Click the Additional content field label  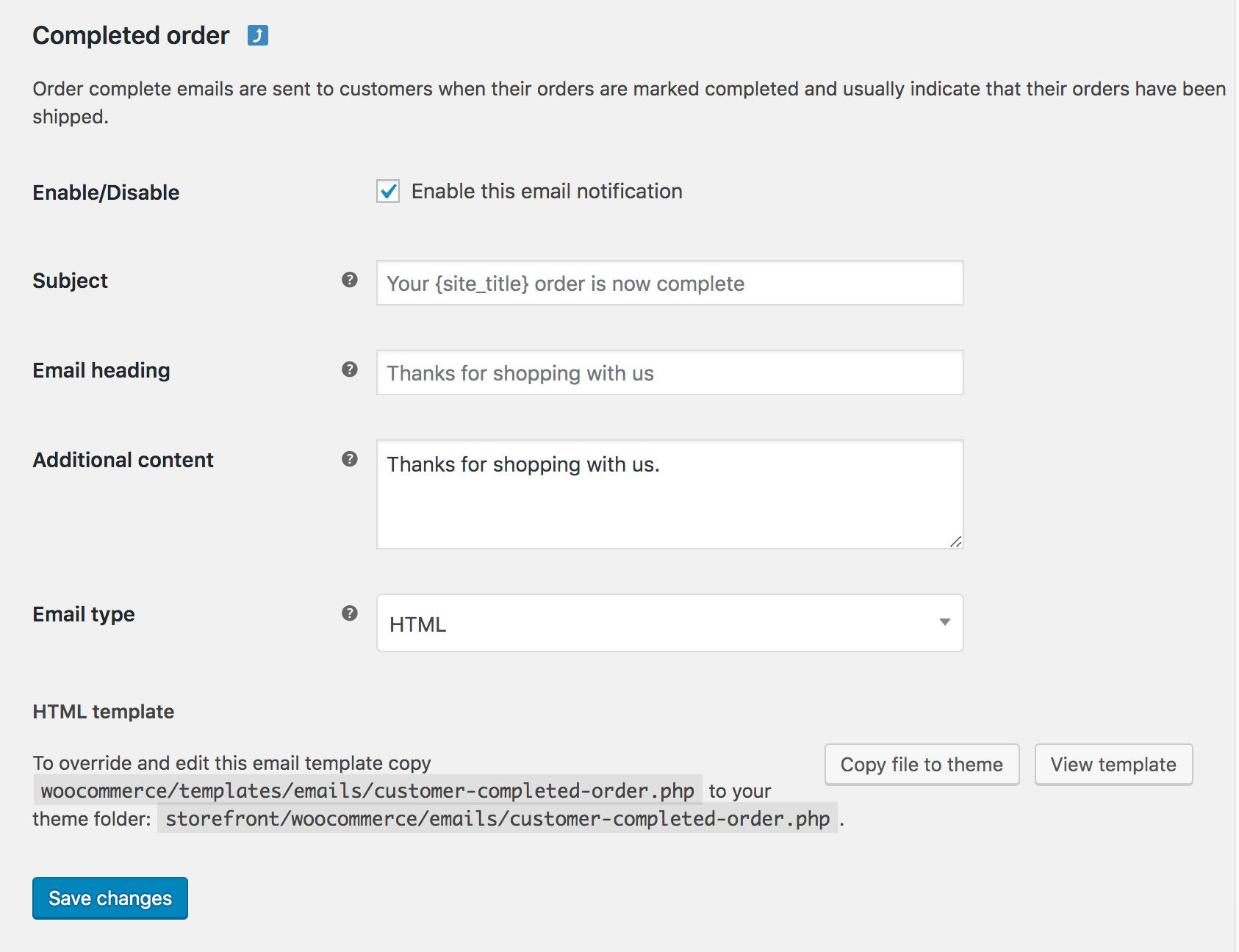point(123,460)
